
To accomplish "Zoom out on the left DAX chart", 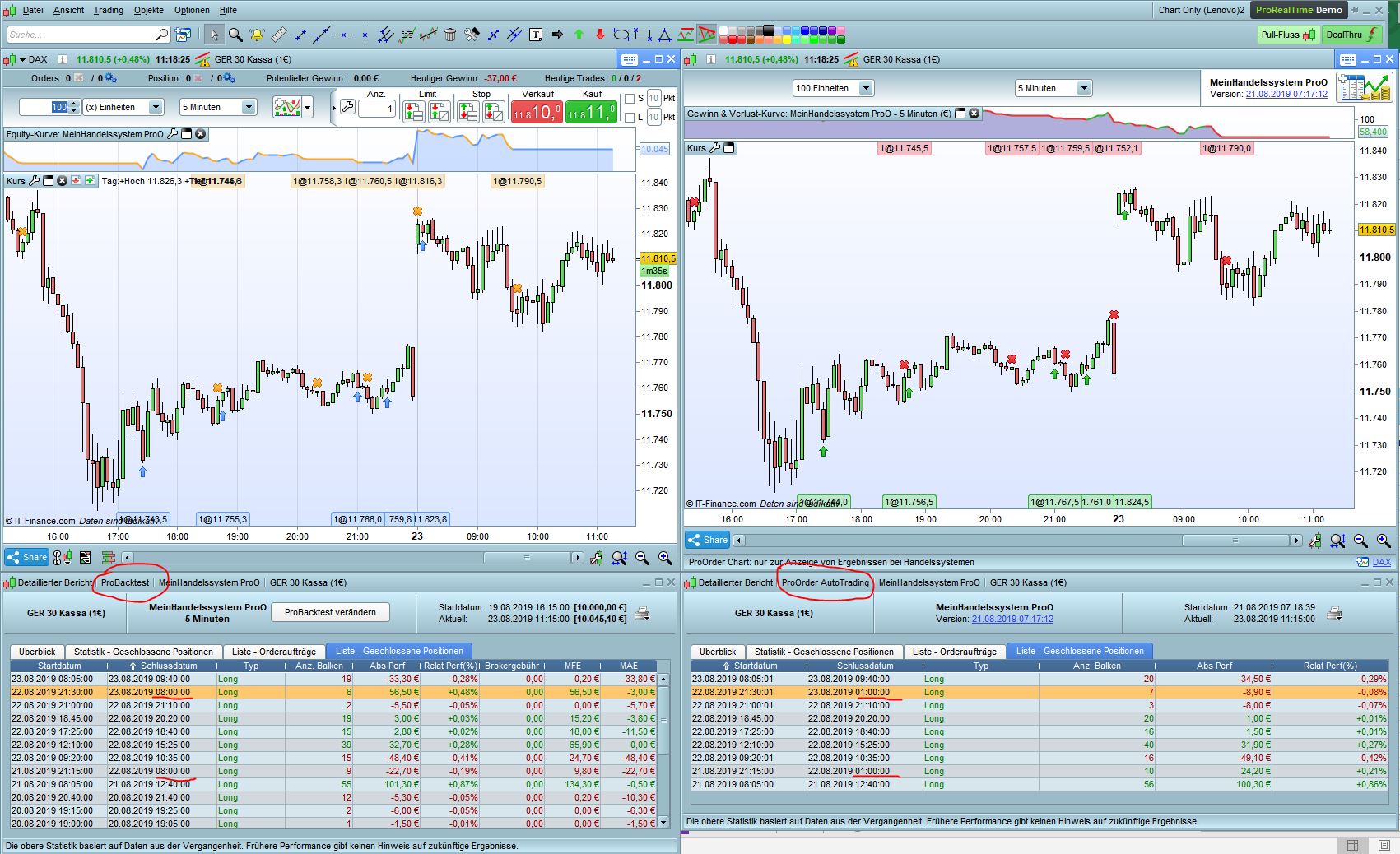I will click(642, 558).
